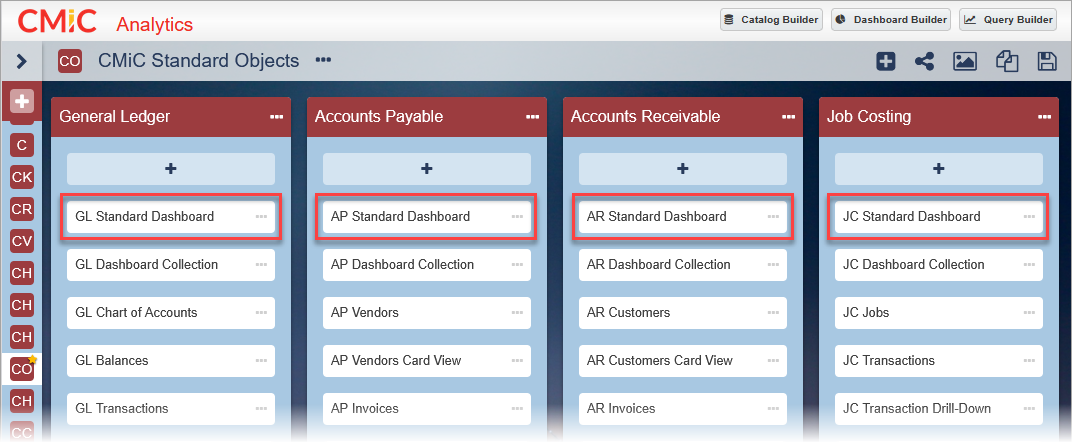Open GL Balances item
Screen dimensions: 1072x443
pos(171,360)
